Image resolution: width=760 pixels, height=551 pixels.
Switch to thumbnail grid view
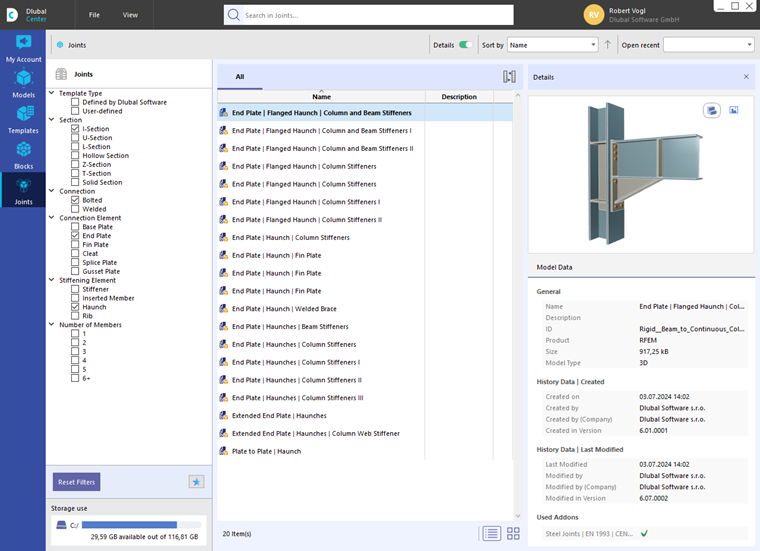click(x=513, y=534)
